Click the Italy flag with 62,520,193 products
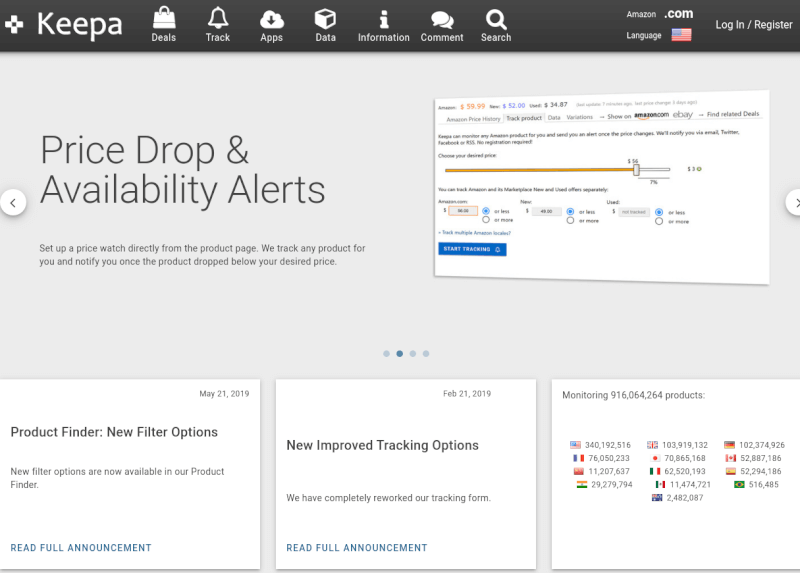The height and width of the screenshot is (573, 800). [655, 471]
